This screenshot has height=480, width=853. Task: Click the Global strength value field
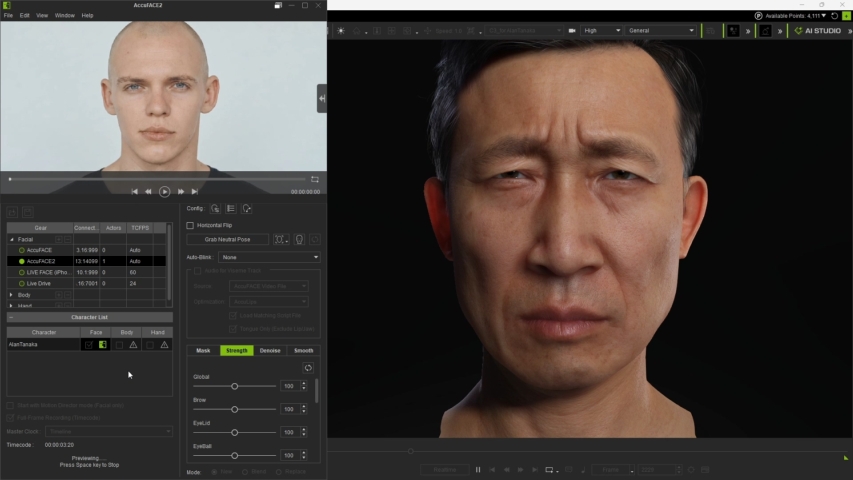pos(289,386)
